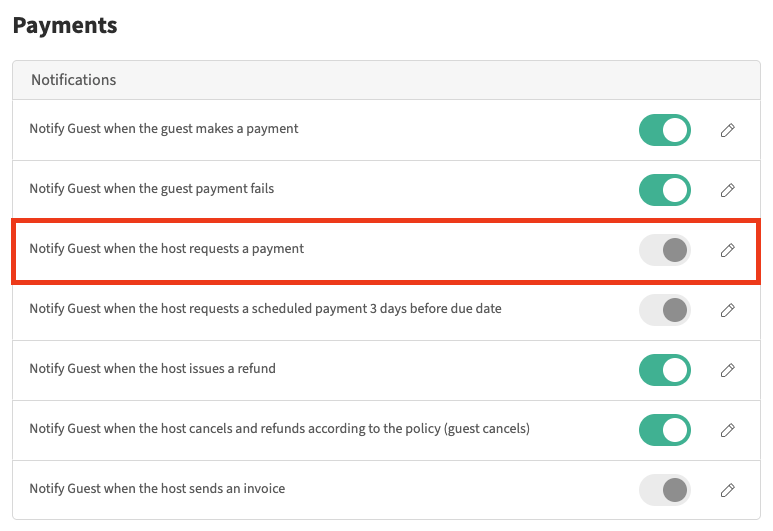Disable the guest cancels refund policy toggle
The width and height of the screenshot is (773, 531).
coord(665,430)
